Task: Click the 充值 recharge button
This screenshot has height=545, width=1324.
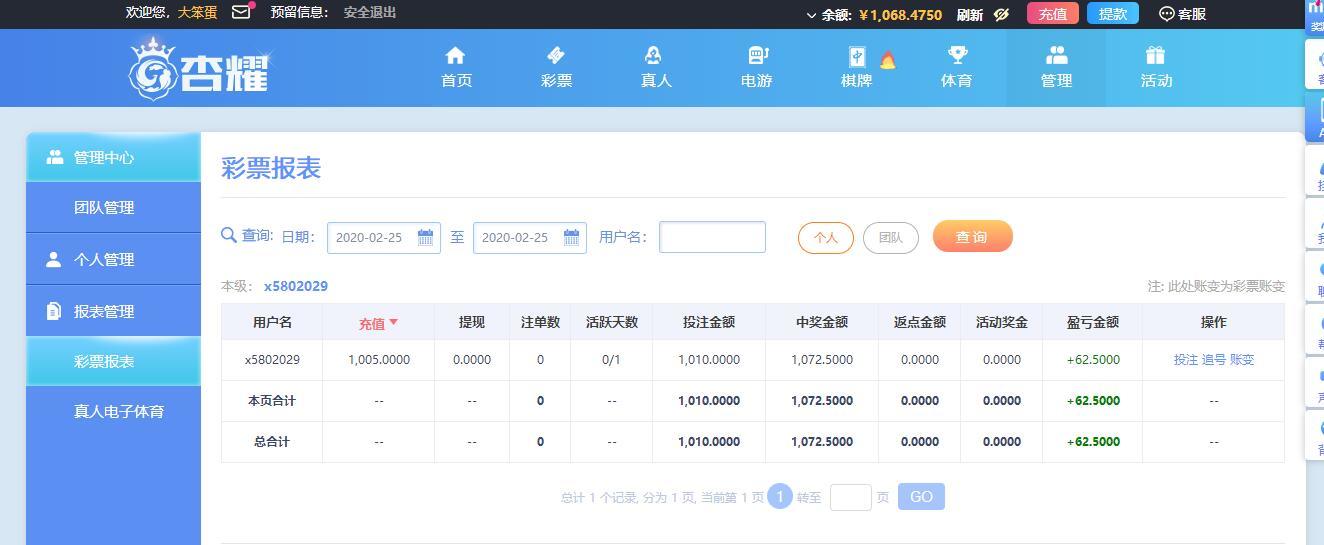Action: click(1053, 13)
